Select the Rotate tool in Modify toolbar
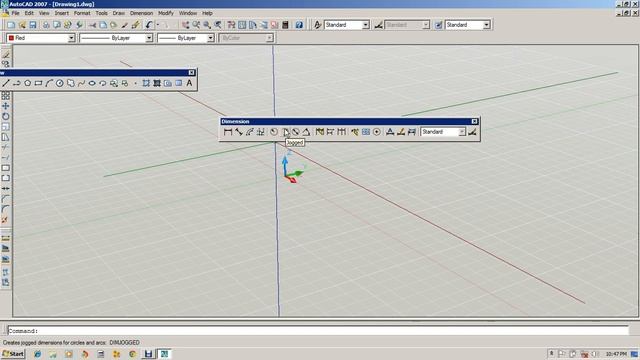 pyautogui.click(x=6, y=116)
